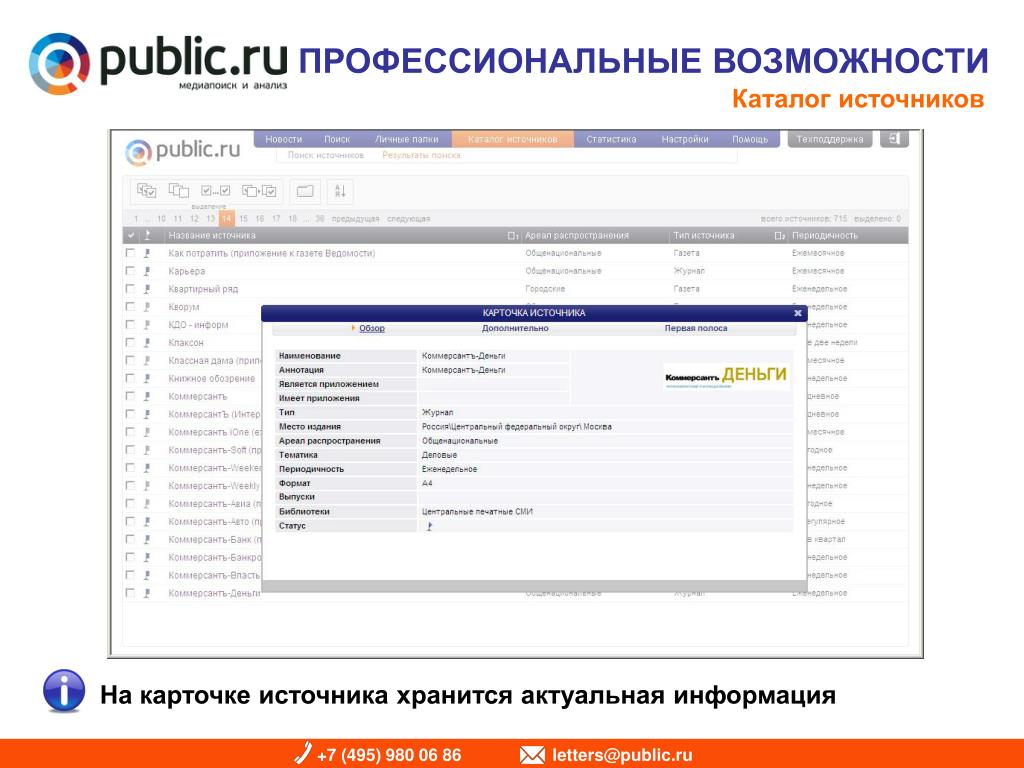Image resolution: width=1024 pixels, height=768 pixels.
Task: Open the Помощь tab
Action: click(x=750, y=139)
